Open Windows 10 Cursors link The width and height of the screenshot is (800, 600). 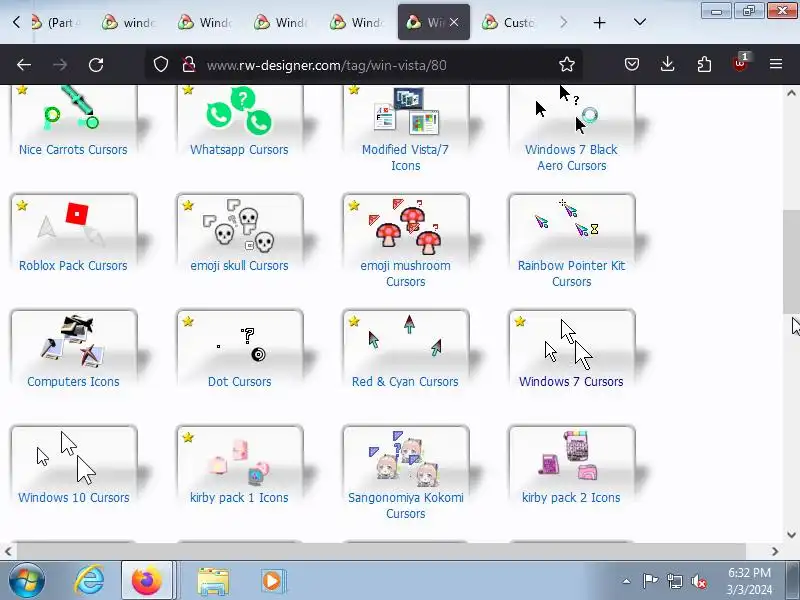(x=73, y=497)
